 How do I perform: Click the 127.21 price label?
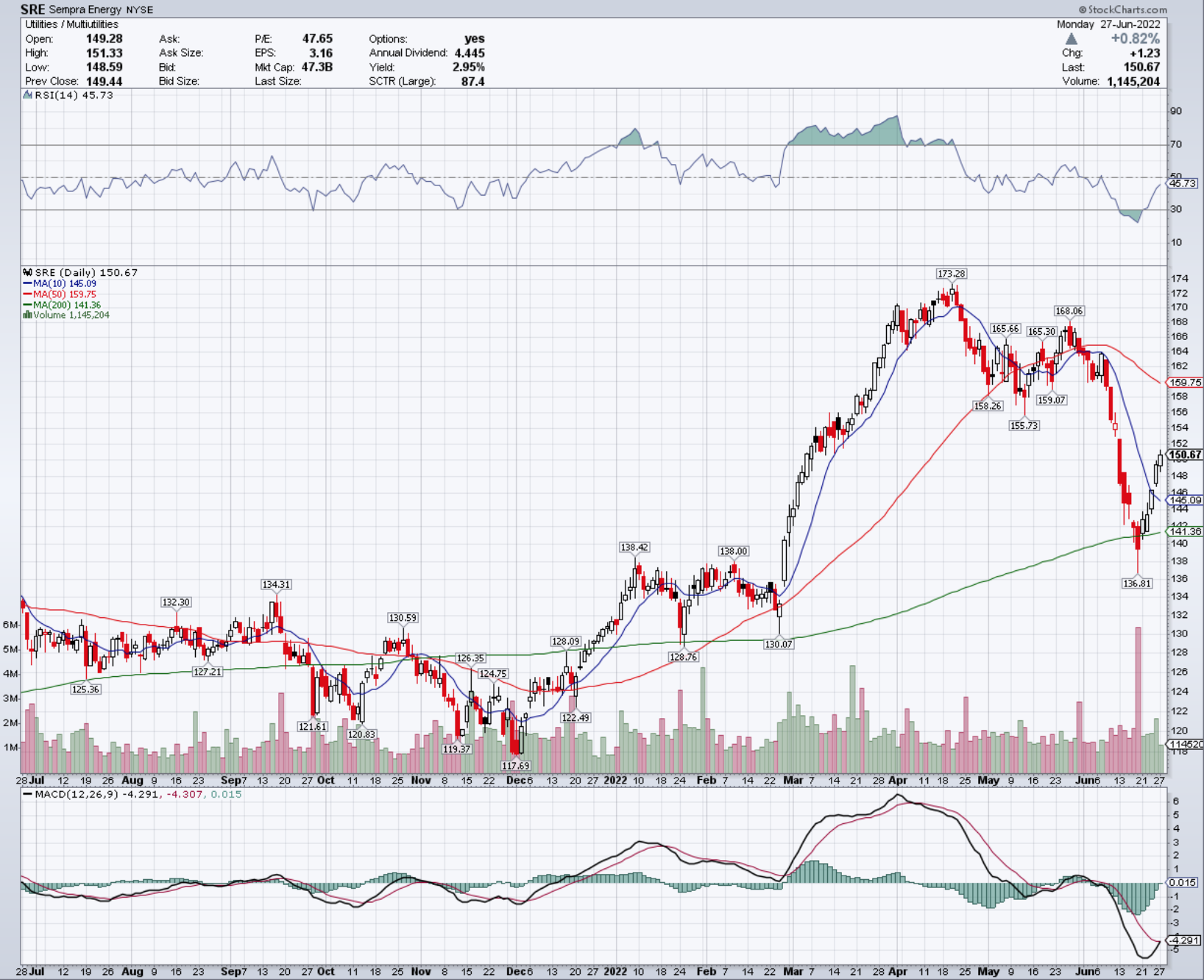[208, 672]
